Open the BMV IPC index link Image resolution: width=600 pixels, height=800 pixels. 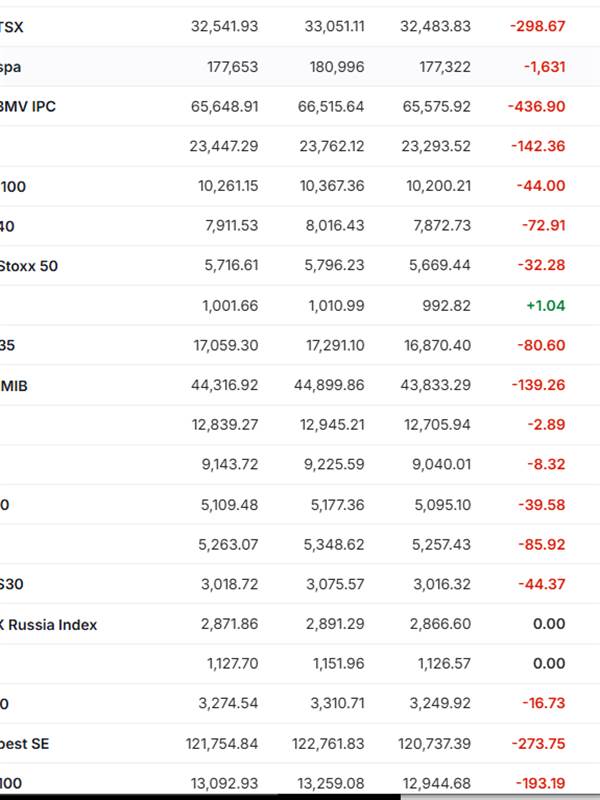(28, 107)
